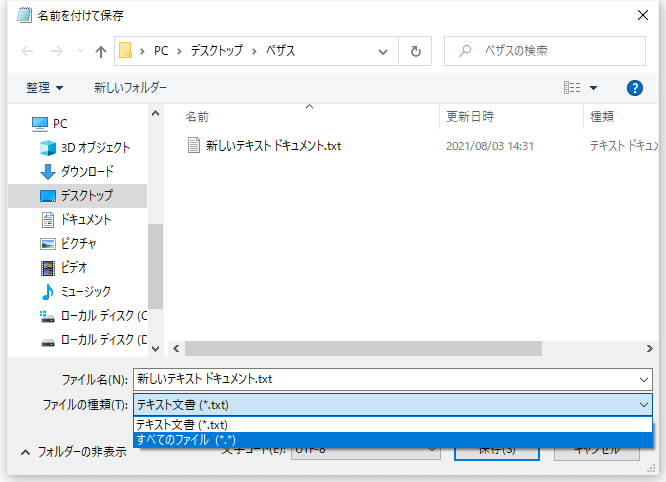666x482 pixels.
Task: Open ドキュメント in the sidebar
Action: 76,220
